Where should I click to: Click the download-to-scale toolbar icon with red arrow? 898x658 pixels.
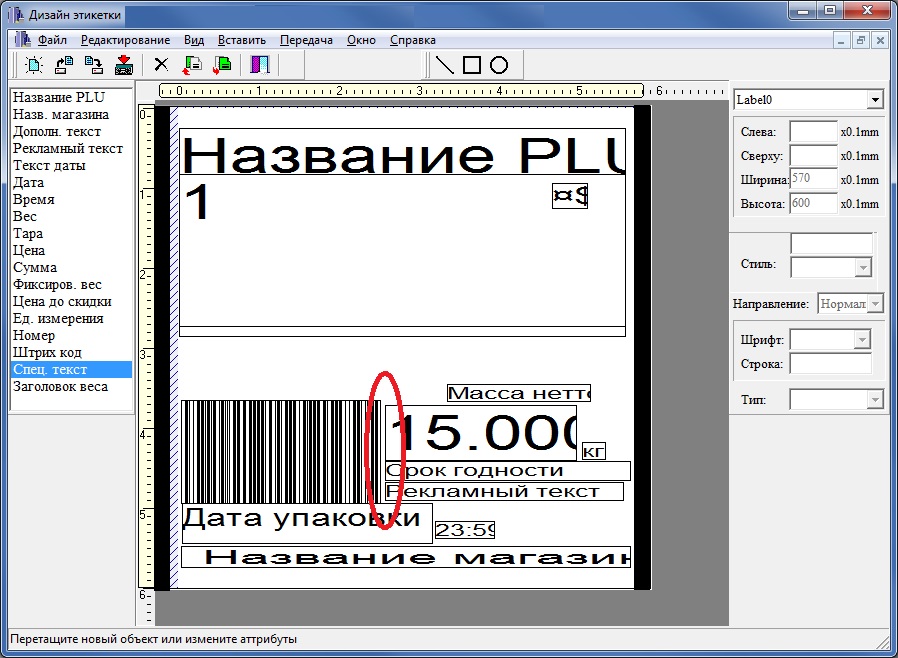pos(124,65)
